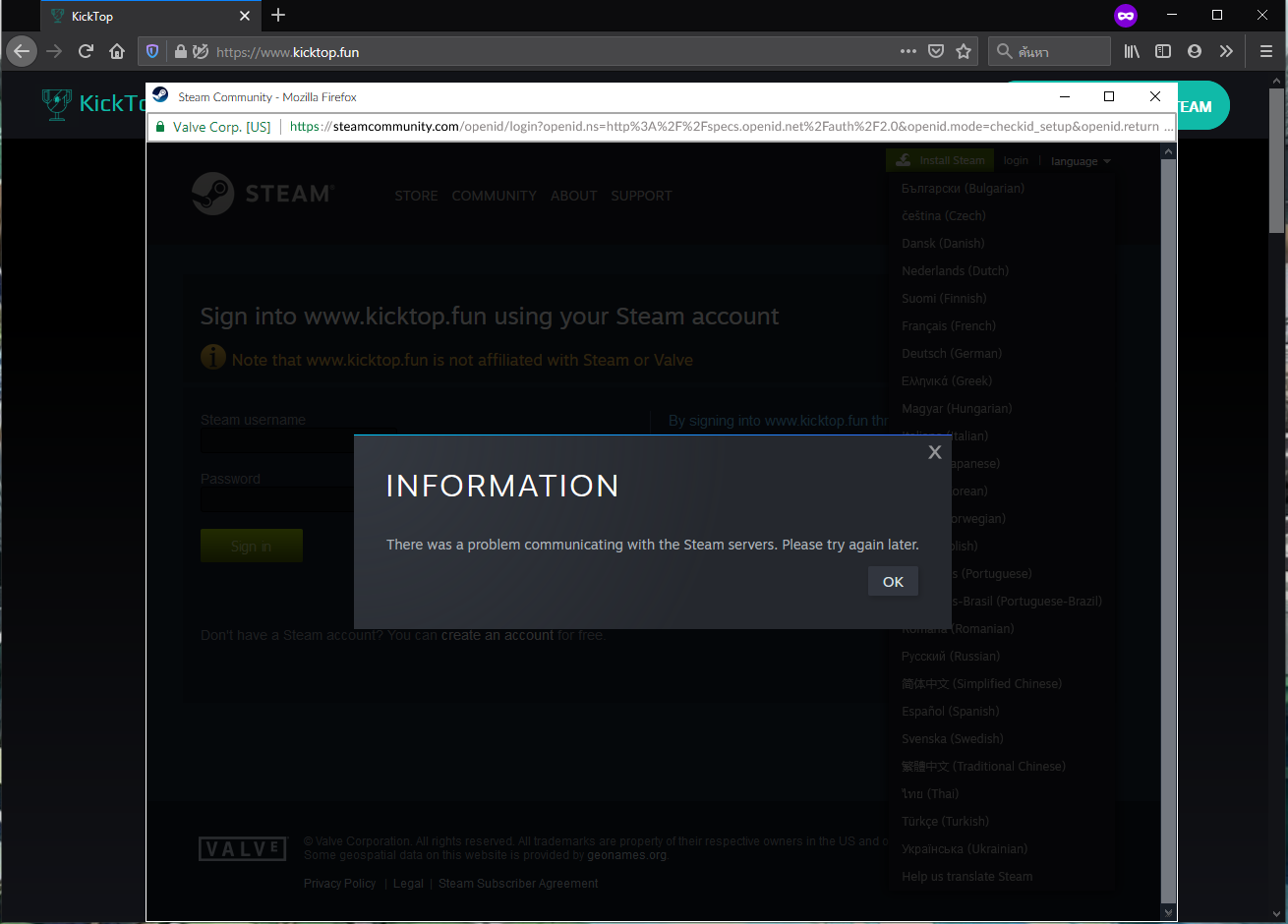Open the tracking protection shield icon
The width and height of the screenshot is (1288, 924).
[x=152, y=51]
